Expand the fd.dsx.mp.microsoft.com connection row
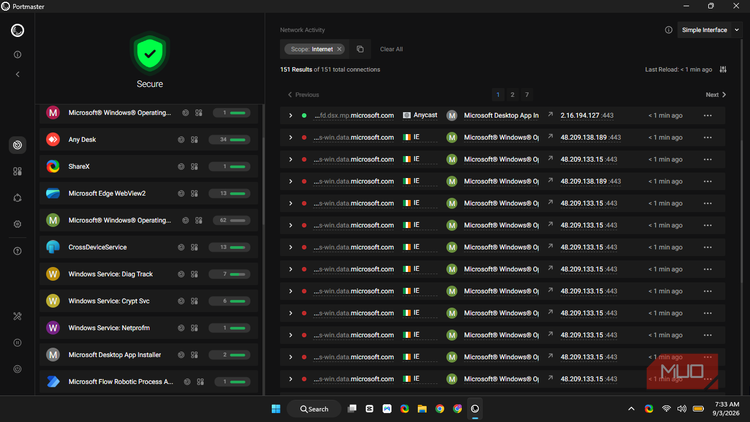Screen dimensions: 750x422 pos(290,115)
